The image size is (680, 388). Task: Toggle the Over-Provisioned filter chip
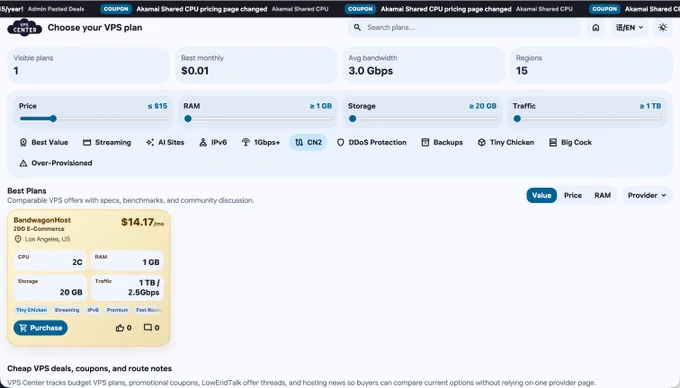56,163
